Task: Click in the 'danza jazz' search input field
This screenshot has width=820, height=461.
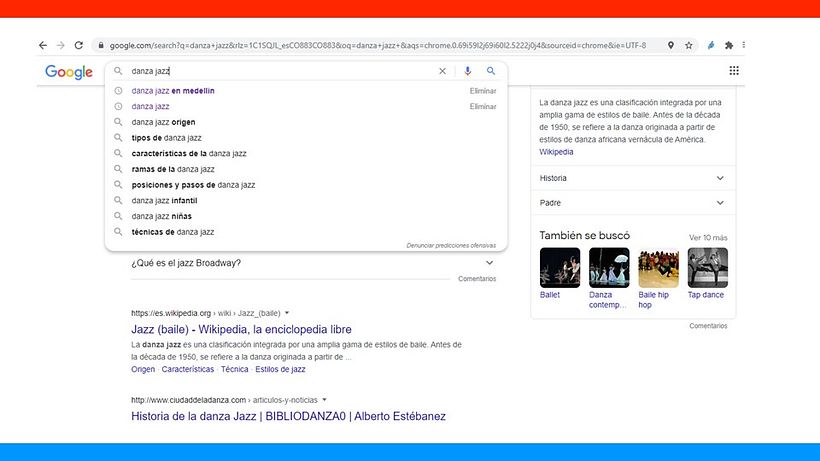Action: coord(282,71)
